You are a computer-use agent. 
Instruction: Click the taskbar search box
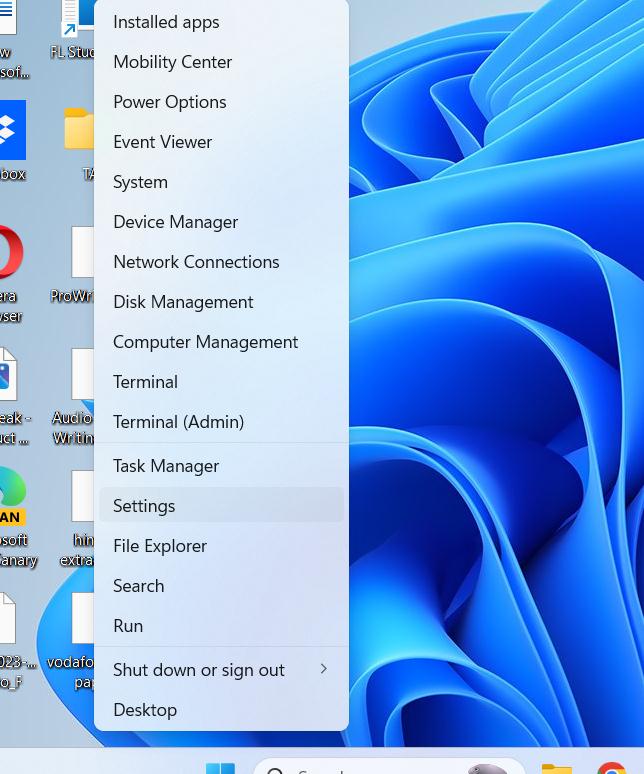pyautogui.click(x=388, y=767)
